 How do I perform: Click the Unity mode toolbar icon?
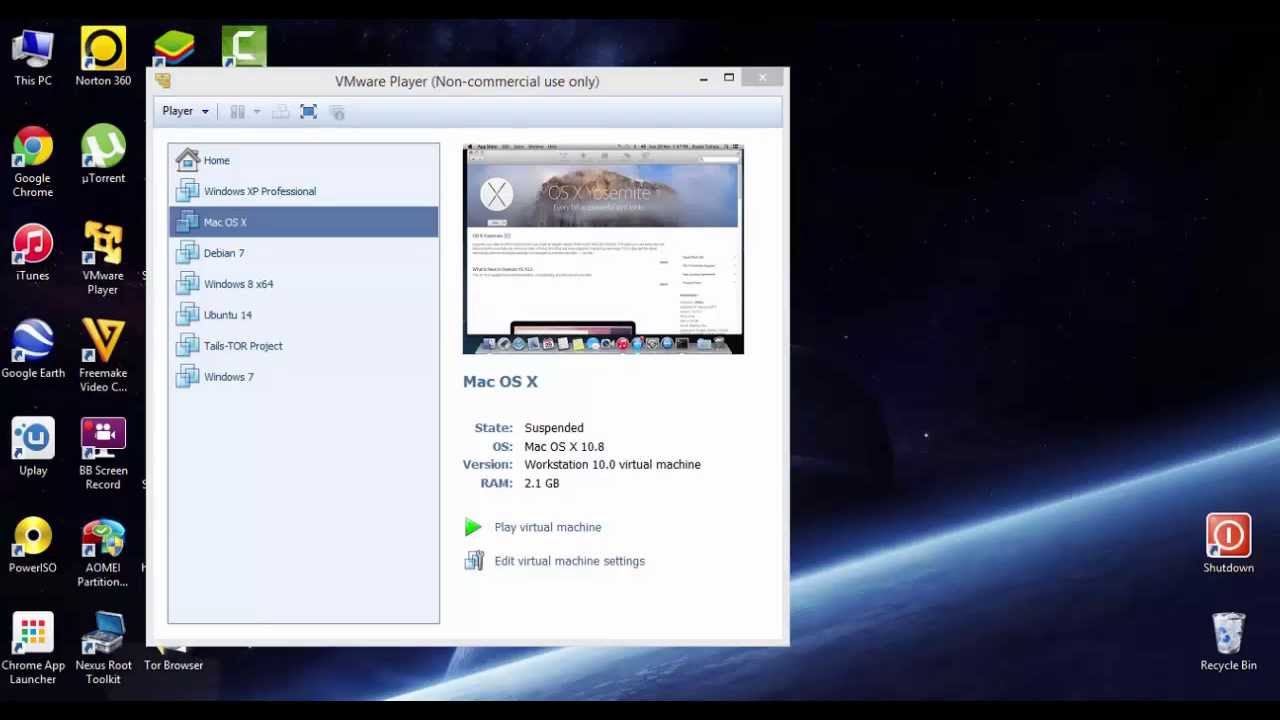tap(337, 112)
